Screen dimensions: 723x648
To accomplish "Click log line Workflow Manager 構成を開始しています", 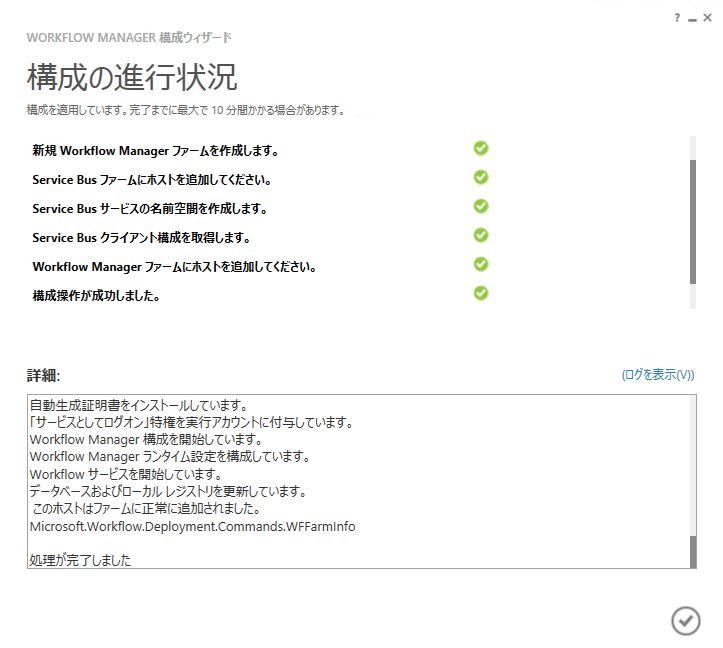I will [146, 440].
